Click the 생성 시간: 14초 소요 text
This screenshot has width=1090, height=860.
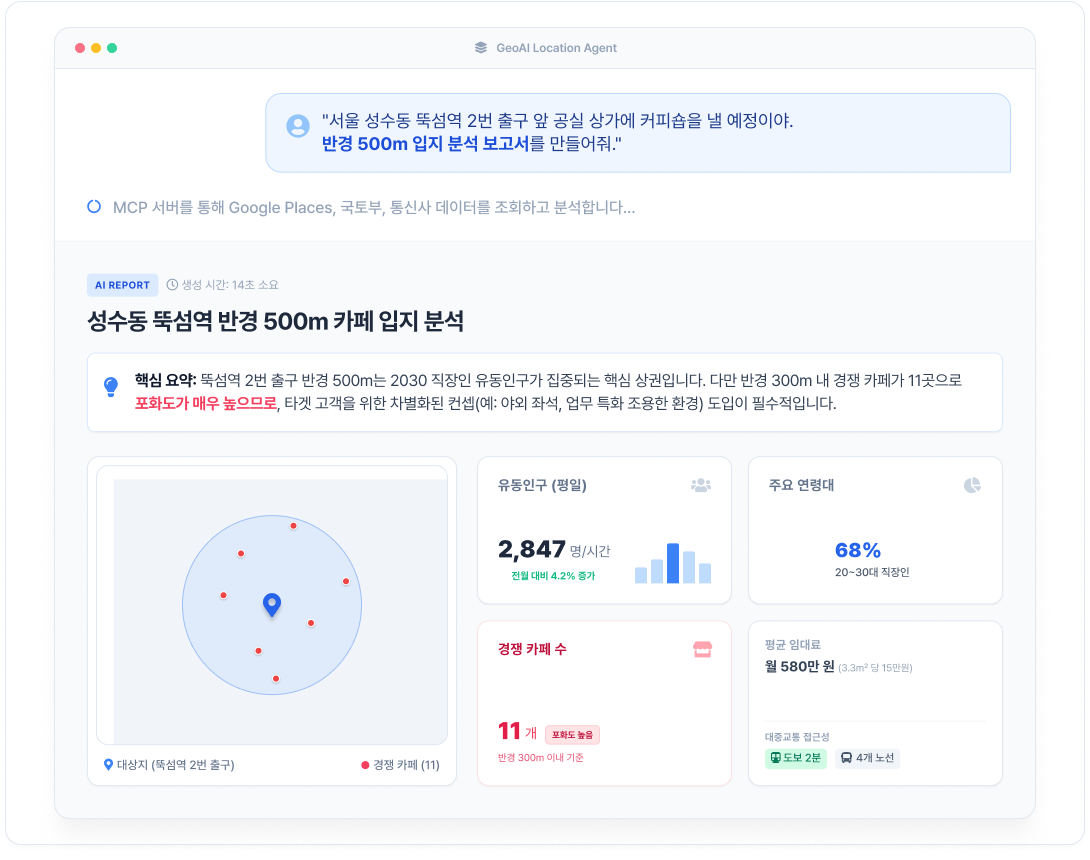[x=229, y=284]
